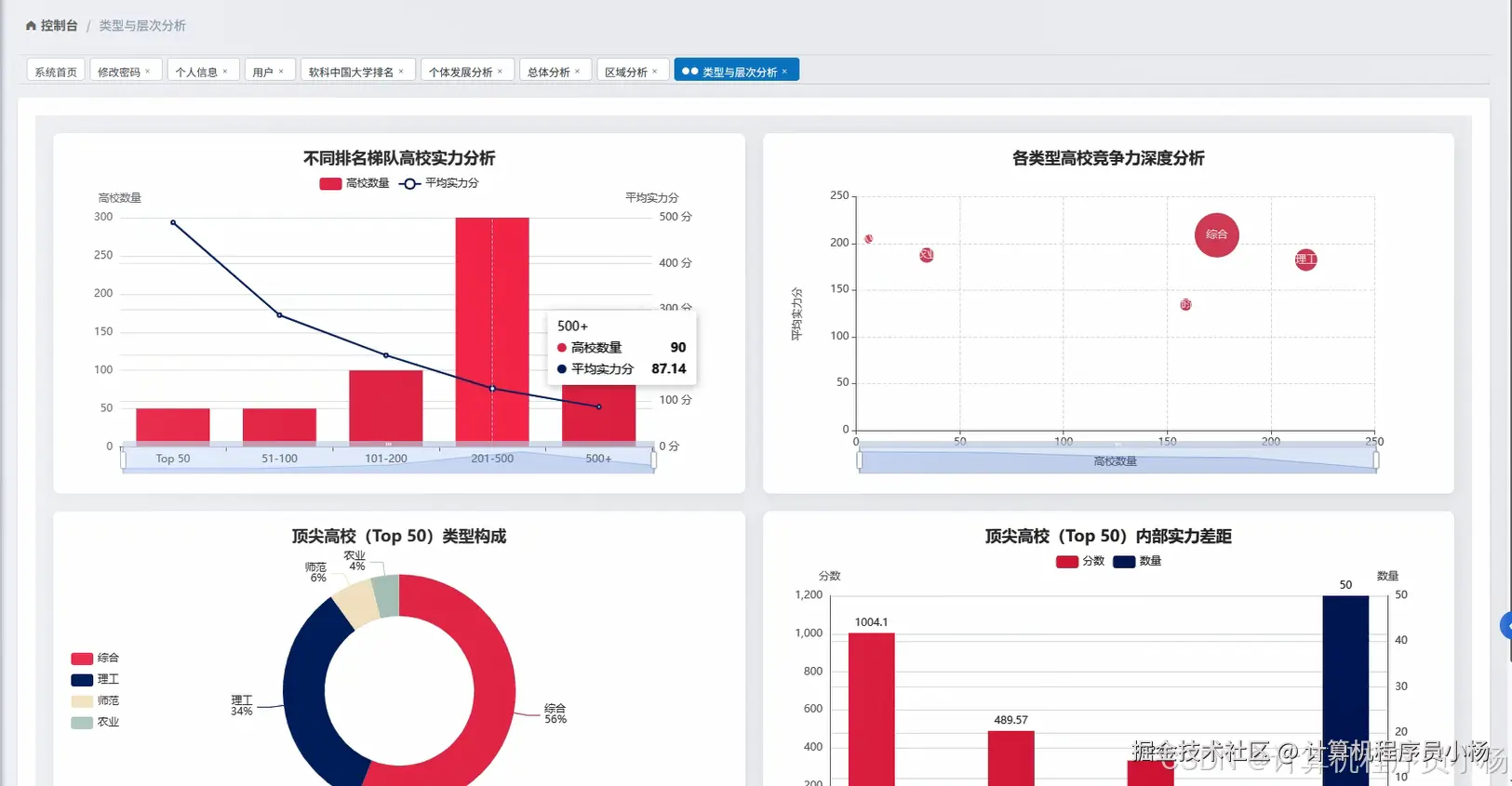Grab the left zoom handle under bar chart
Screen dimensions: 1512x786
click(123, 460)
